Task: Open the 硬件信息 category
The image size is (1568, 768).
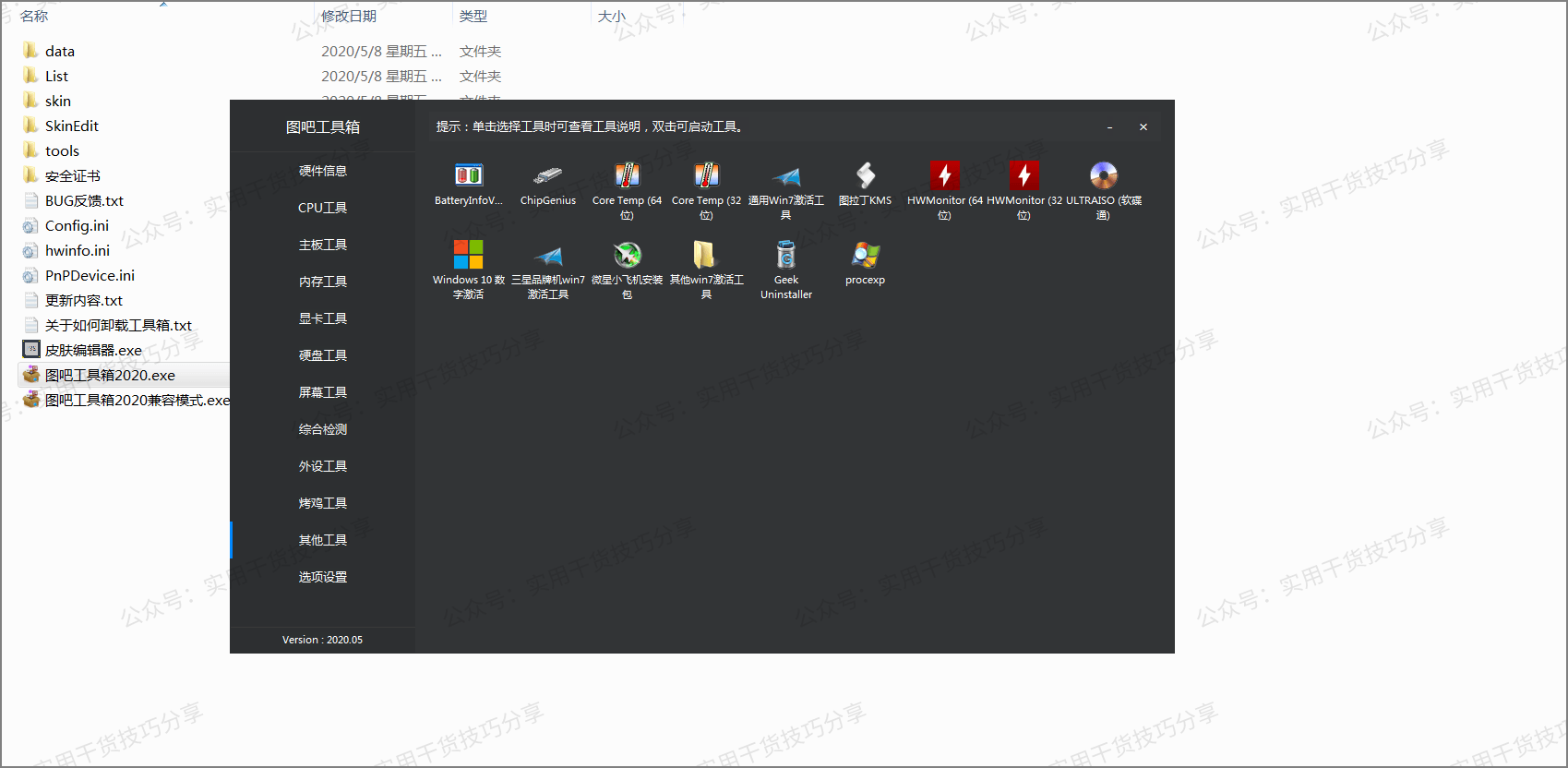Action: [x=323, y=171]
